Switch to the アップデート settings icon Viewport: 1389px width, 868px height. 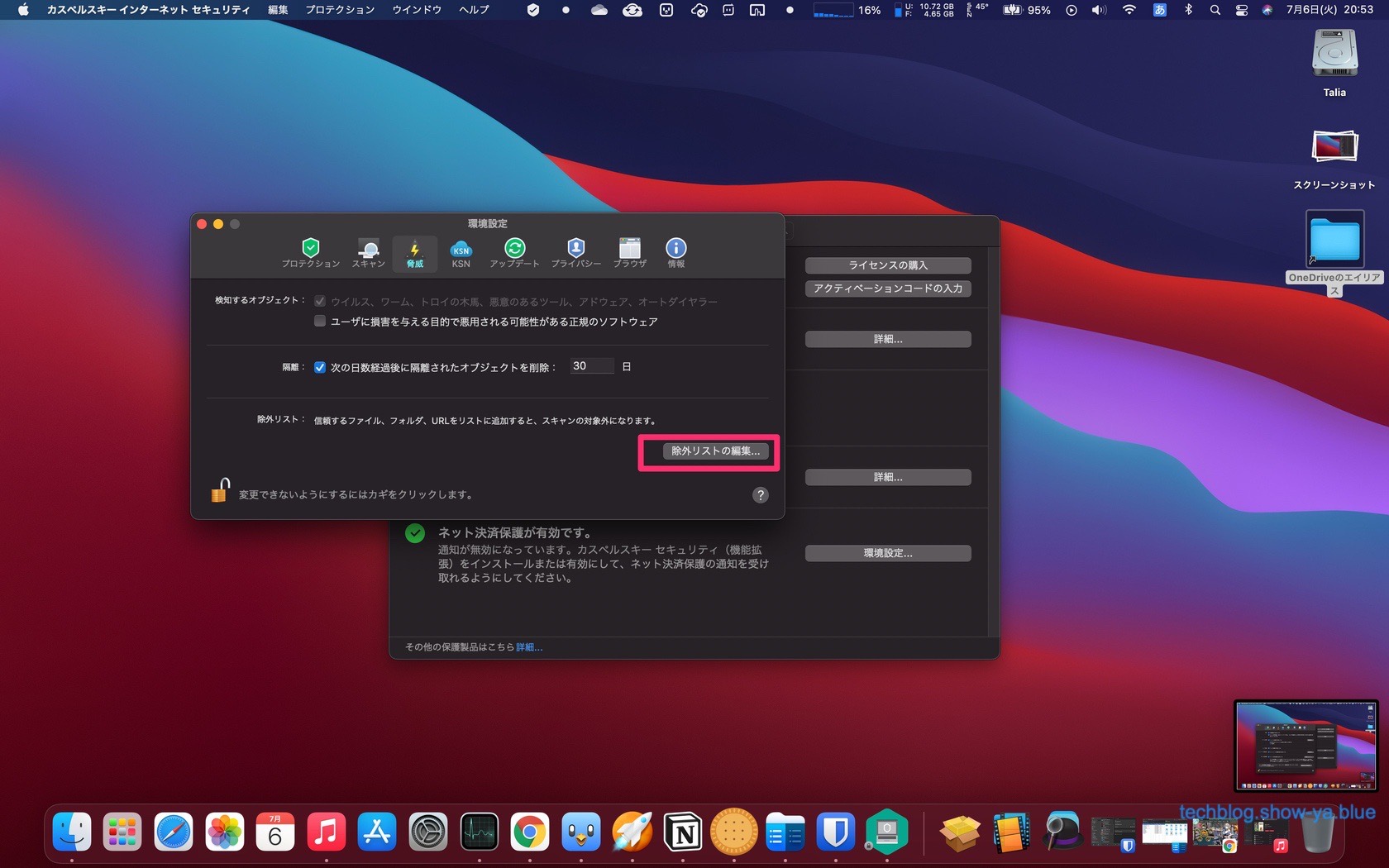click(514, 252)
